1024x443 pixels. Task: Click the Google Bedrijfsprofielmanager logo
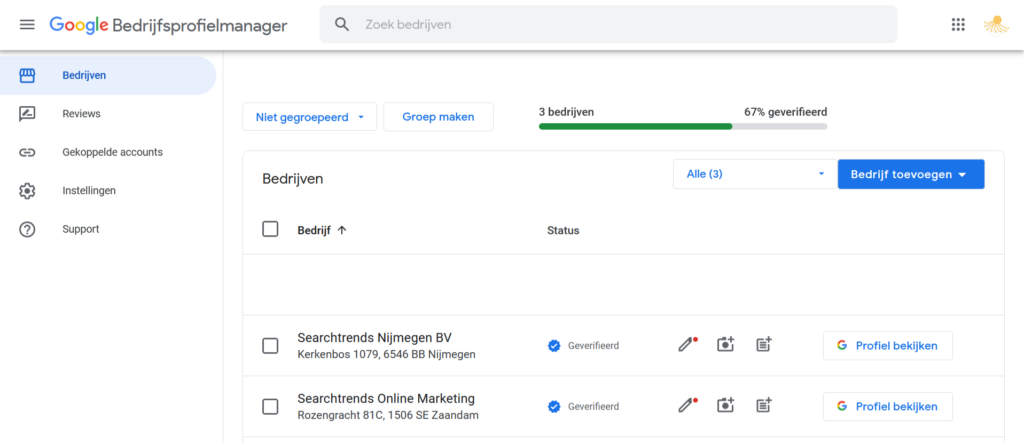[168, 25]
